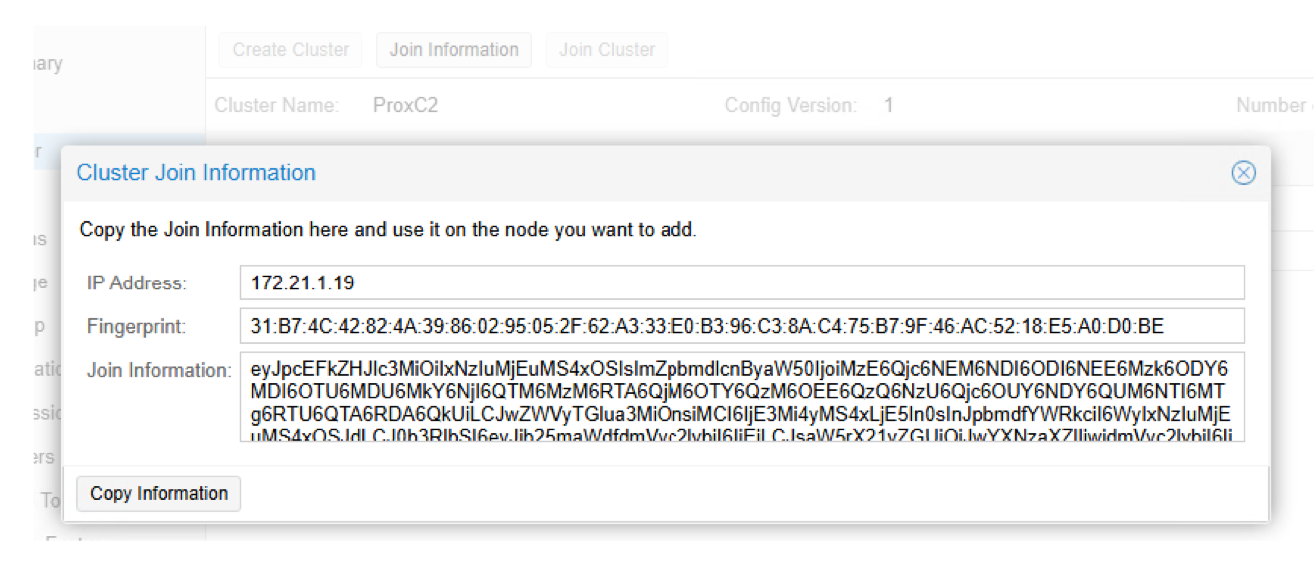Screen dimensions: 1316x580
Task: Click the Copy the Join Information instruction text
Action: coord(388,230)
